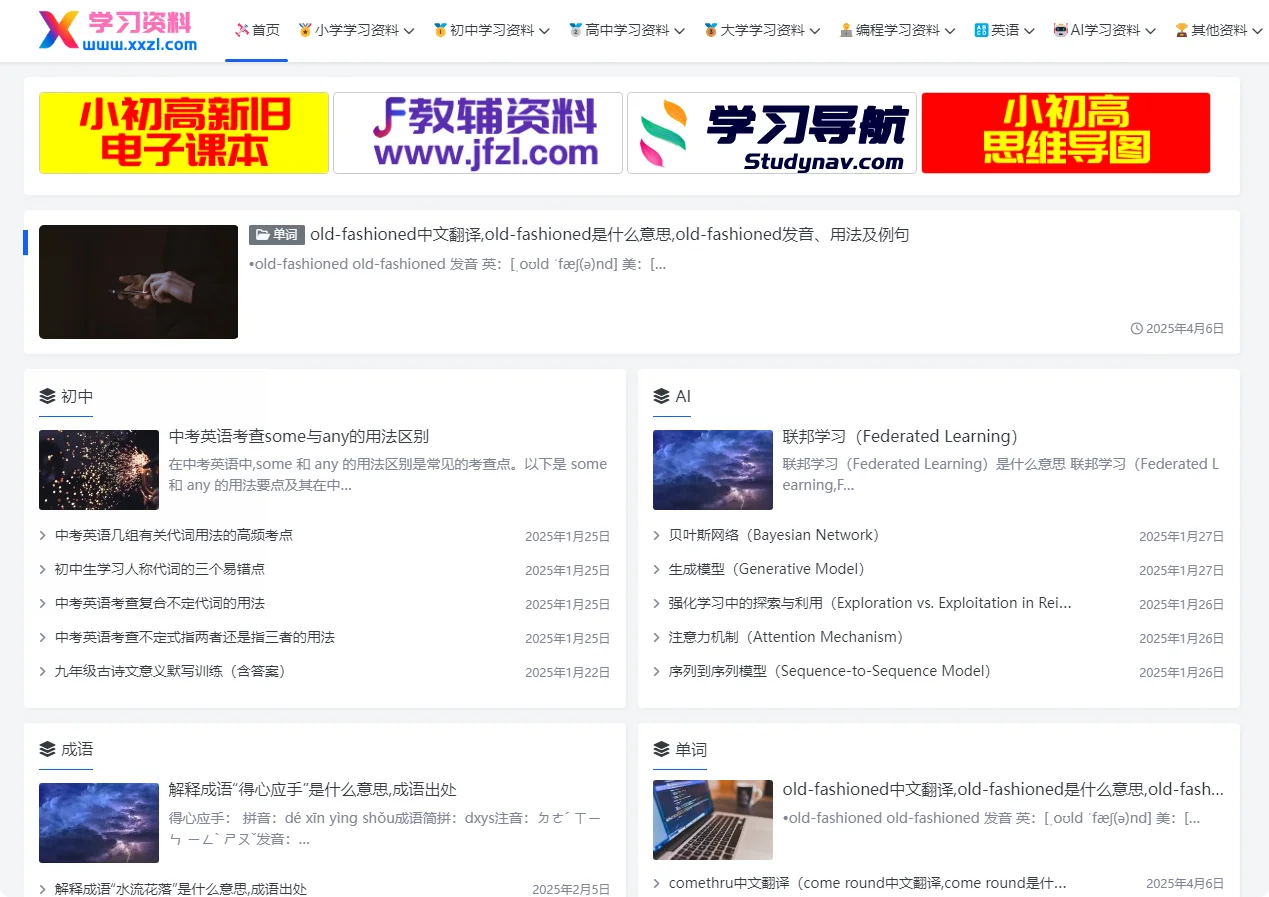This screenshot has width=1269, height=897.
Task: Click the 小初高思维导图 red banner
Action: pyautogui.click(x=1064, y=132)
